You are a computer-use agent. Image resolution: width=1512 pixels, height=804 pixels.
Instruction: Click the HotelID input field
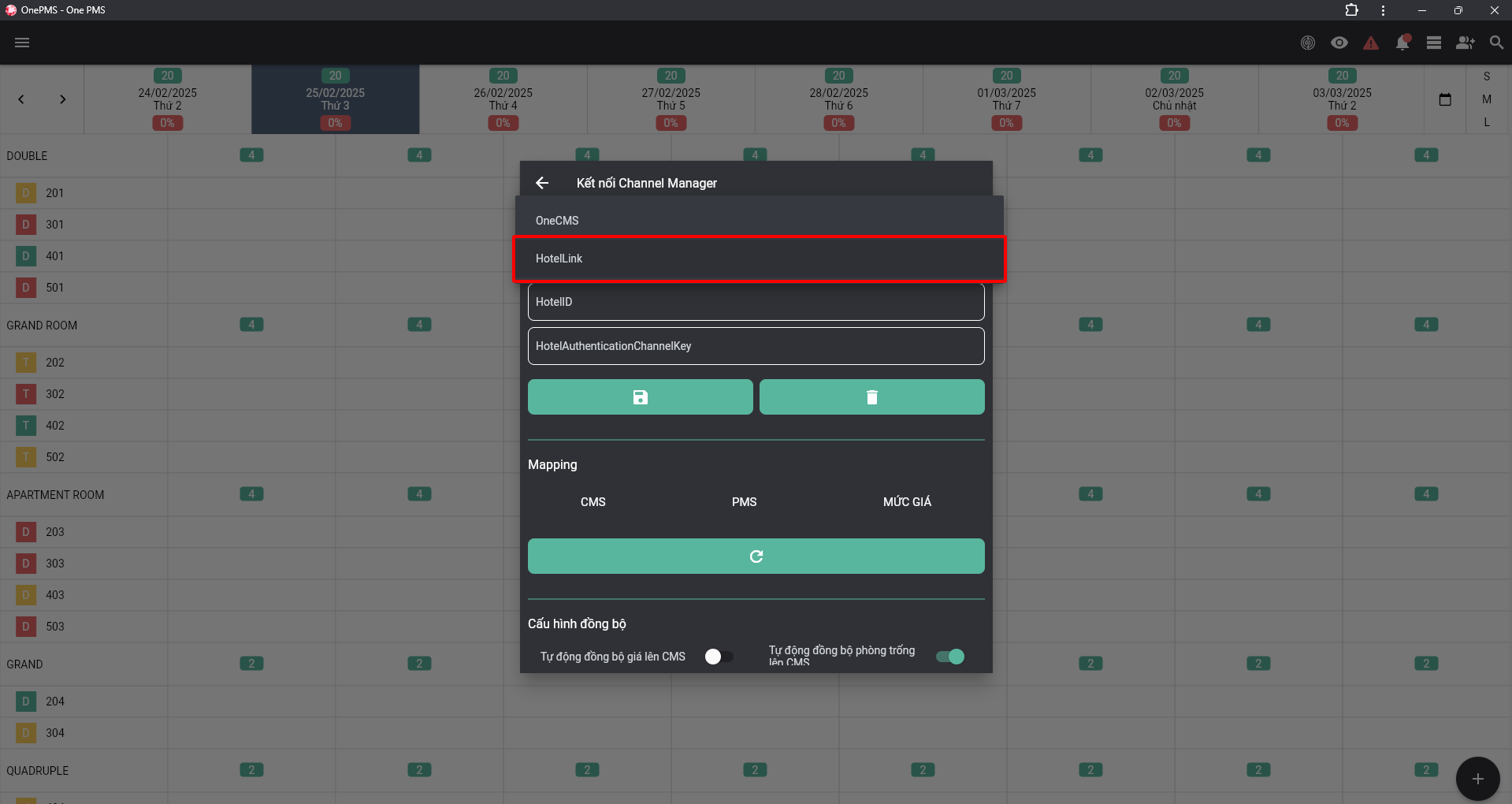756,302
